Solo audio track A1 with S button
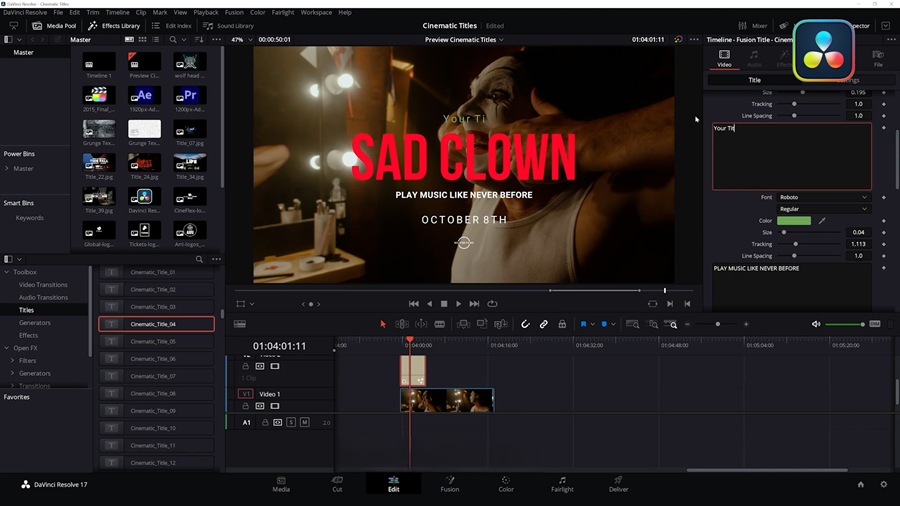Image resolution: width=900 pixels, height=506 pixels. (291, 423)
